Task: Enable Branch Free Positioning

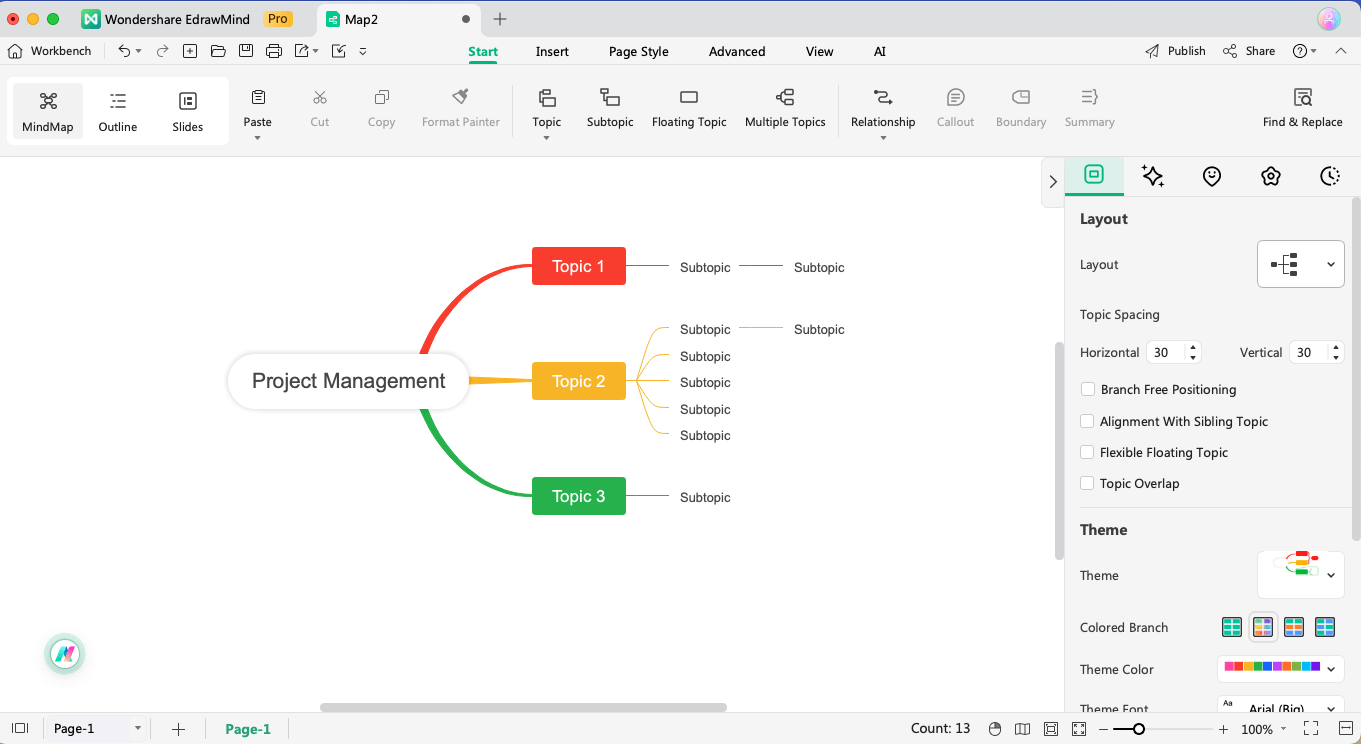Action: (1087, 389)
